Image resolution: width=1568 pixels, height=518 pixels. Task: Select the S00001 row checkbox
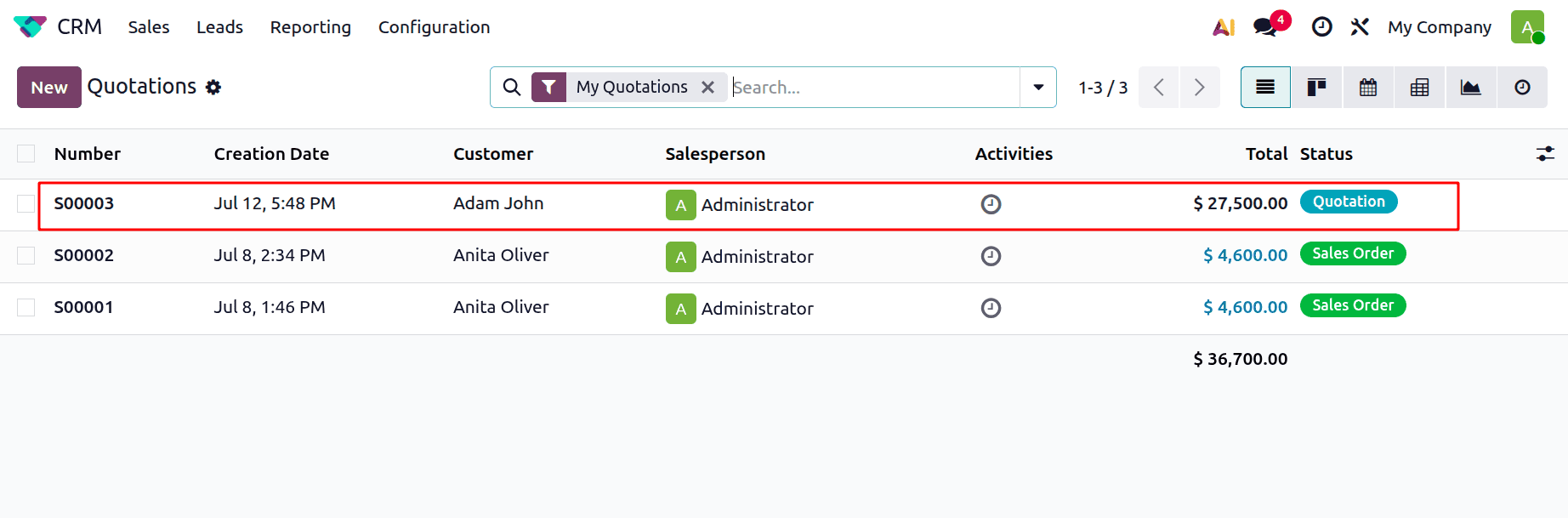pyautogui.click(x=26, y=307)
